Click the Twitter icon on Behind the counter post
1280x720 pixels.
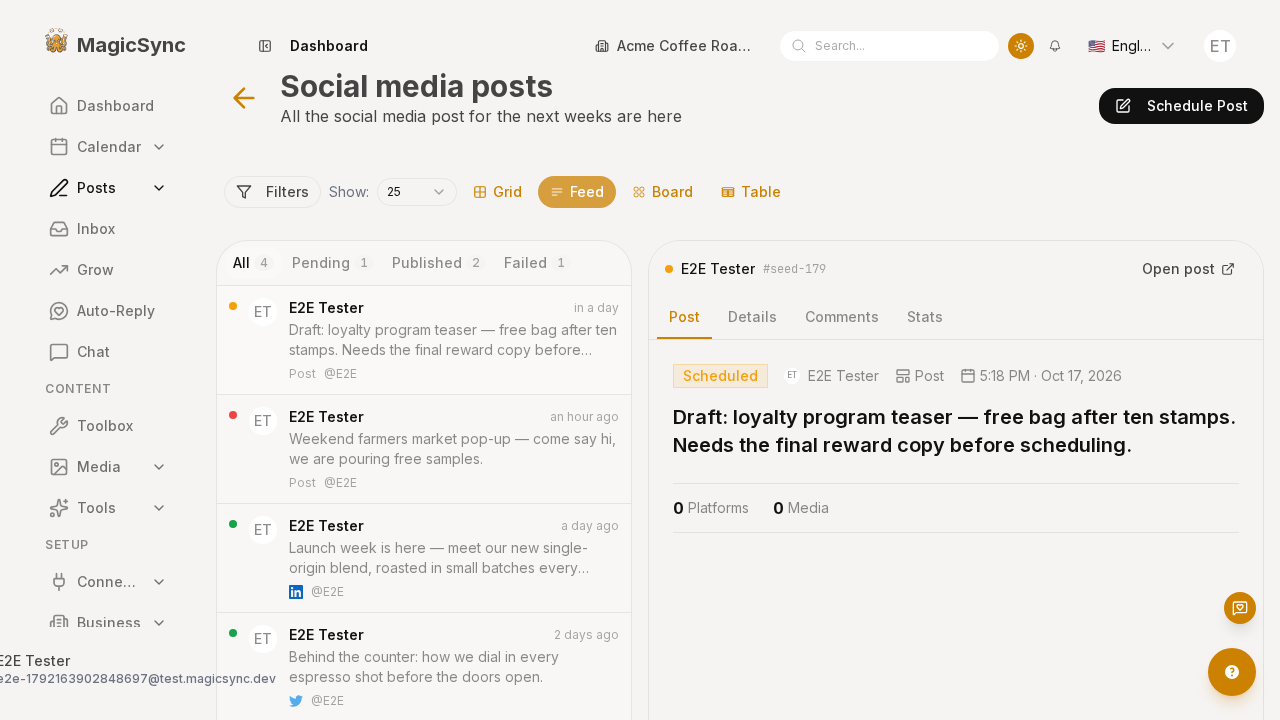point(296,701)
